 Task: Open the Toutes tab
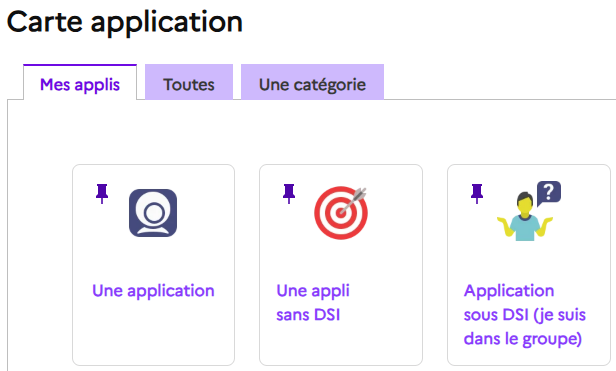point(189,82)
